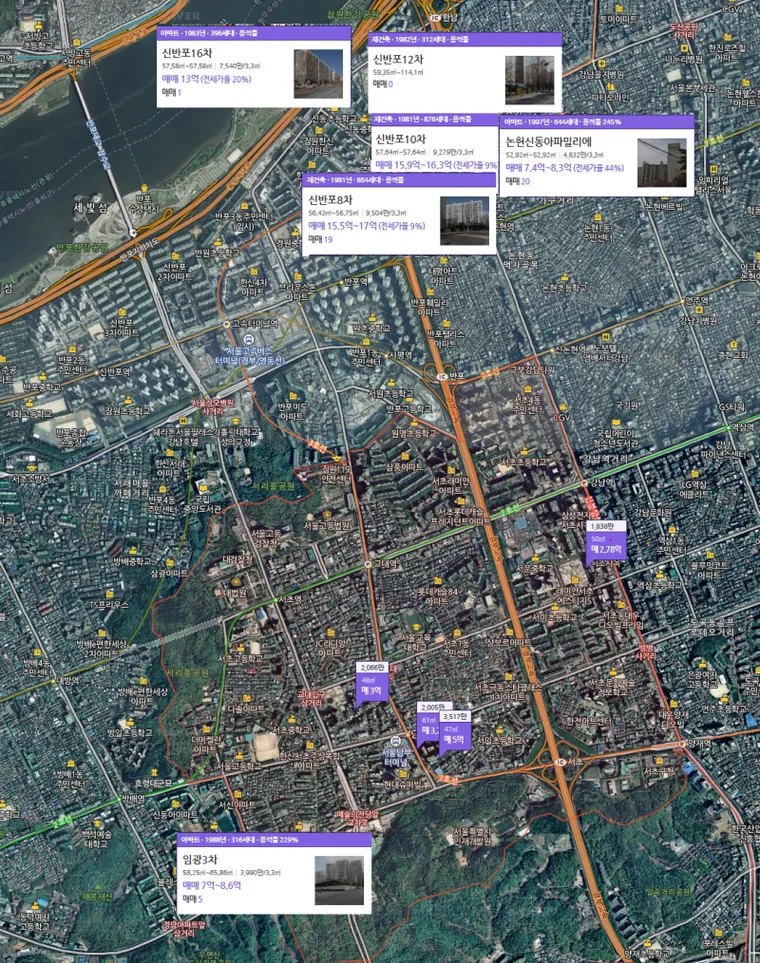Click the 서울고속버스터미널 bus icon
This screenshot has height=963, width=760.
248,339
